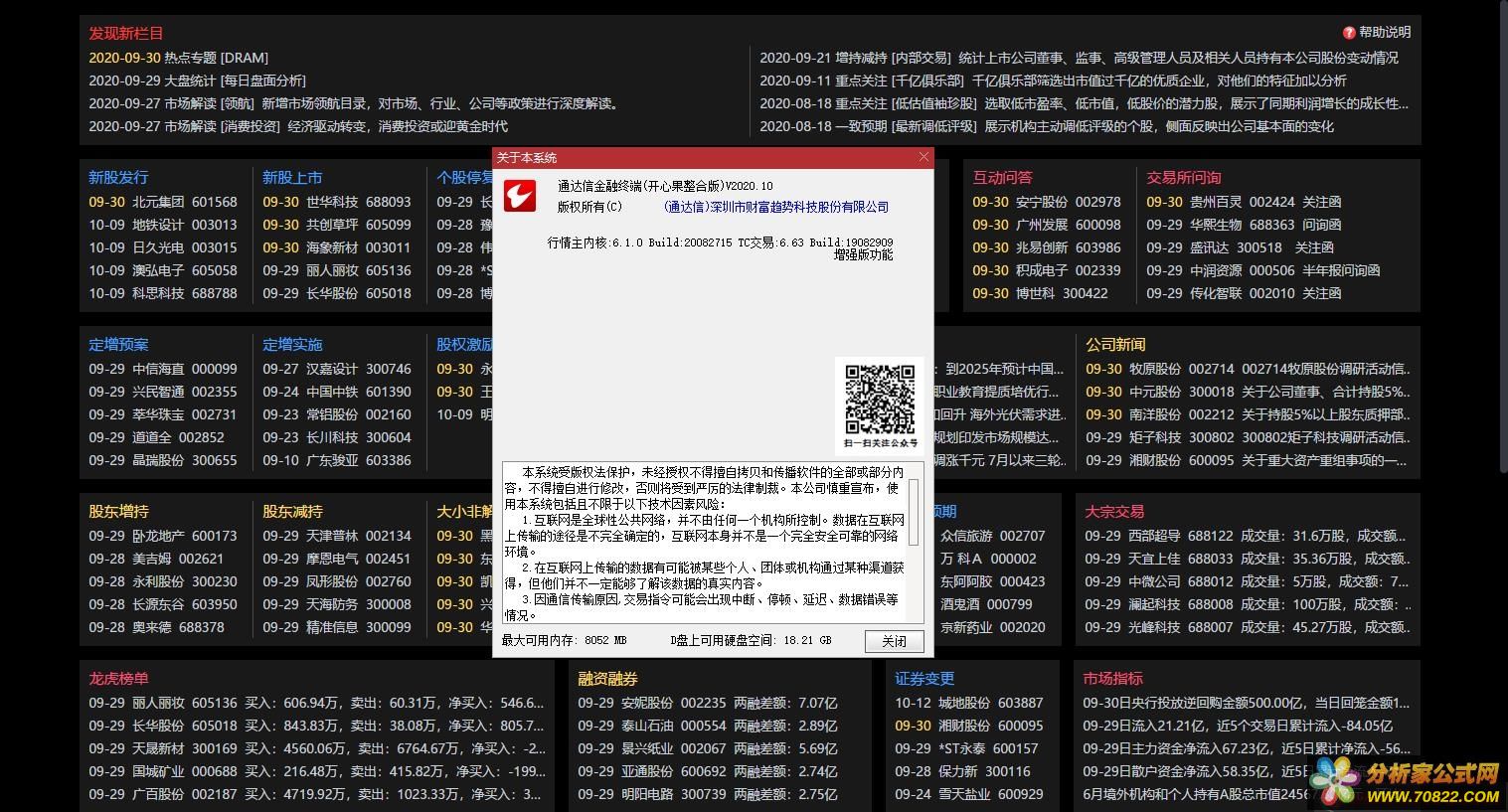Viewport: 1508px width, 812px height.
Task: Open the 发现新栏目 heading
Action: click(x=126, y=34)
